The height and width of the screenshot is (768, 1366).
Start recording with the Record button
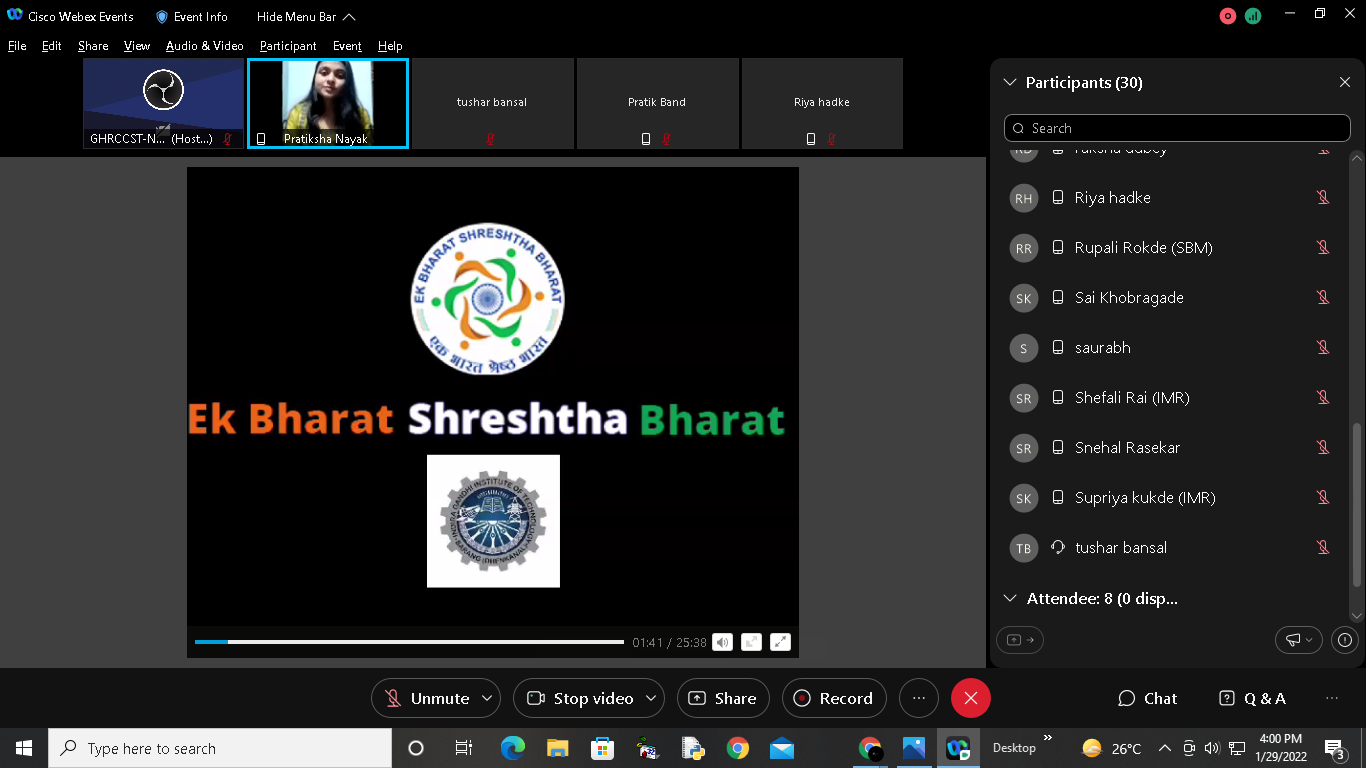(x=834, y=698)
